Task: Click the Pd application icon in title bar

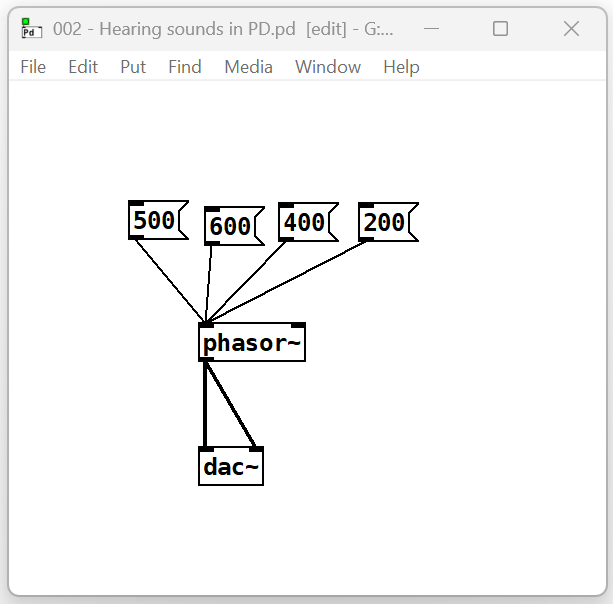Action: 29,29
